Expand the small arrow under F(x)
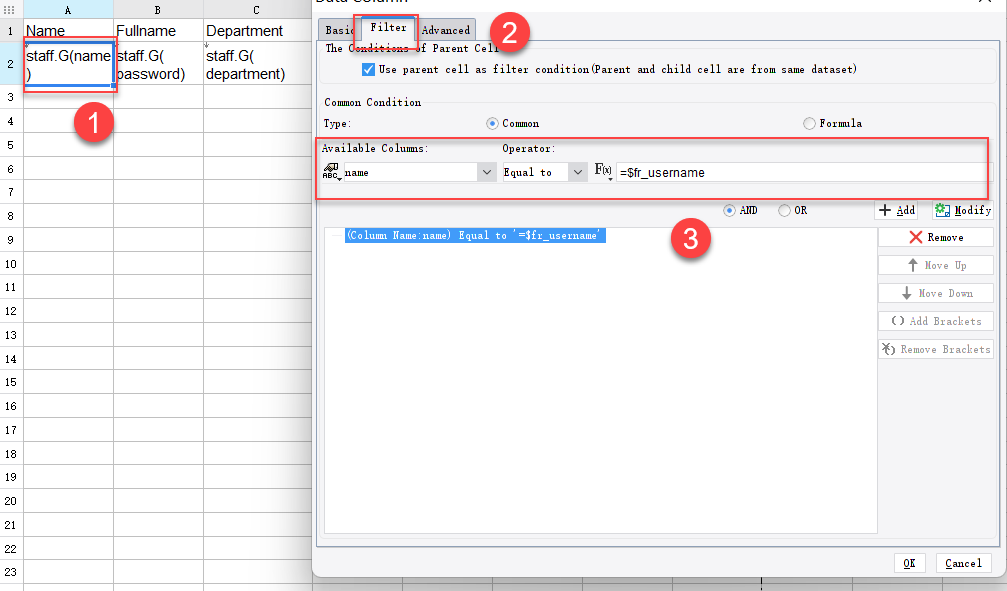The image size is (1007, 591). (610, 179)
